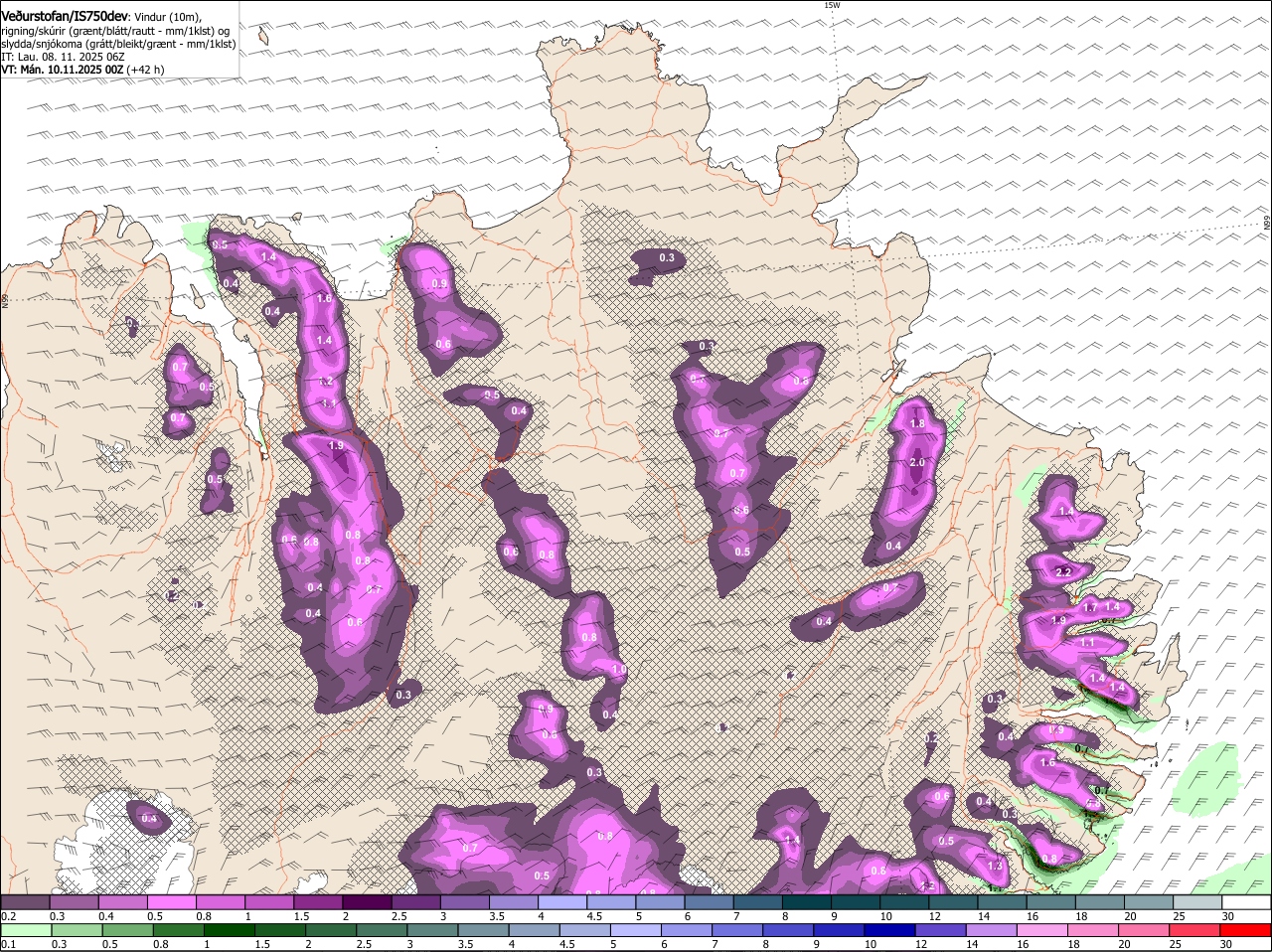This screenshot has height=952, width=1272.
Task: Click the red swatch above rain label 30
Action: 1247,930
